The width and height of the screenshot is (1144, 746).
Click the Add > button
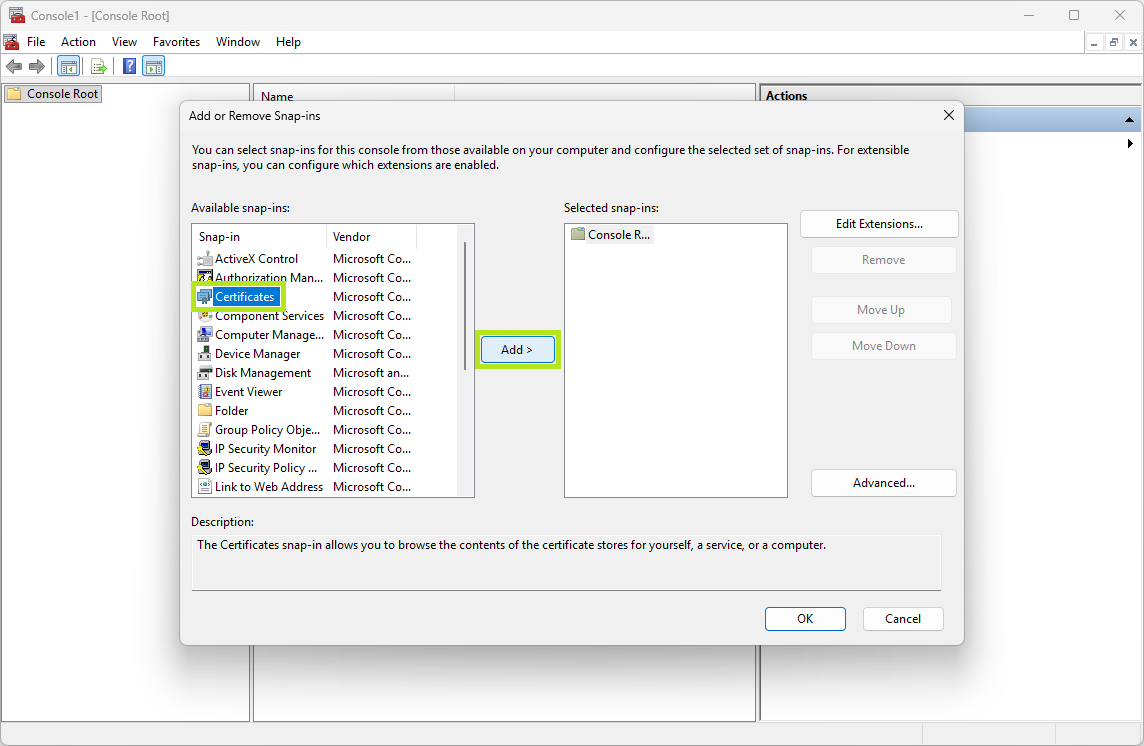pos(517,350)
